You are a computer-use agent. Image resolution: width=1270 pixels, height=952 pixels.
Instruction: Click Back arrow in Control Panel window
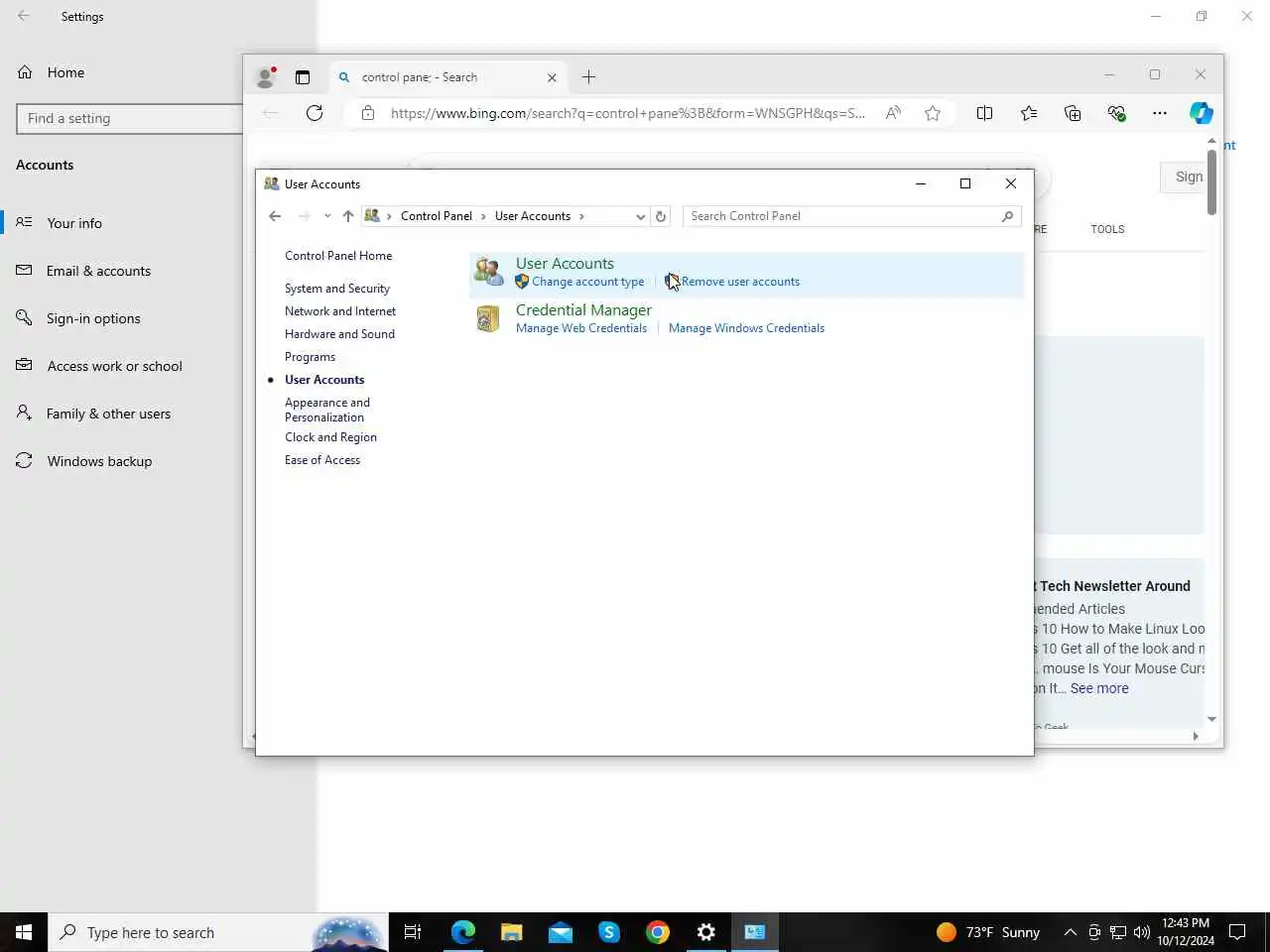coord(275,216)
